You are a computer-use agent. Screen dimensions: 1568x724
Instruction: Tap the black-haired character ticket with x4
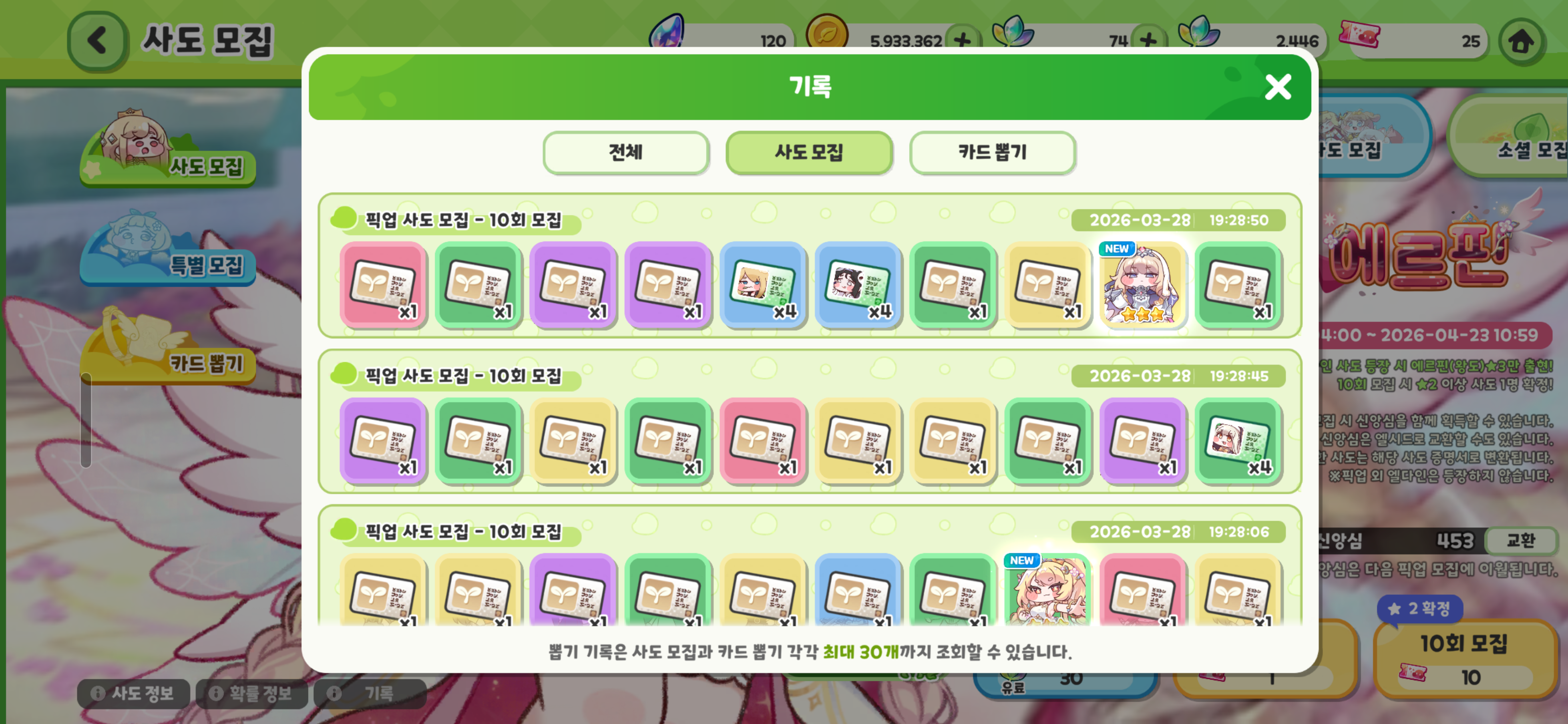[x=858, y=285]
